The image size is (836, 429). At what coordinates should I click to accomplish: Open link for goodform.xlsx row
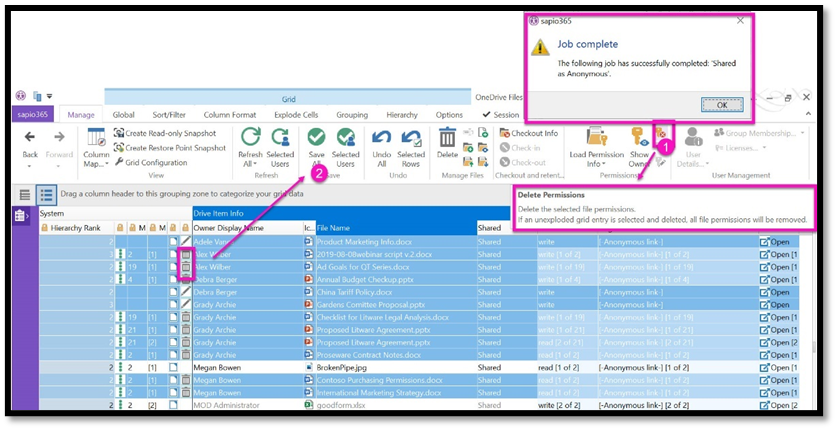[x=778, y=405]
